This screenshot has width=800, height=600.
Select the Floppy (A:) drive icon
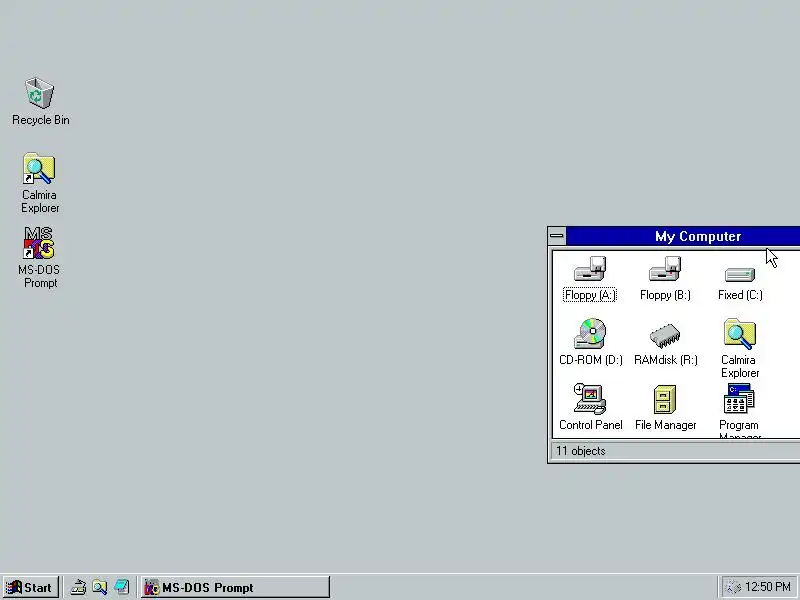pos(590,269)
